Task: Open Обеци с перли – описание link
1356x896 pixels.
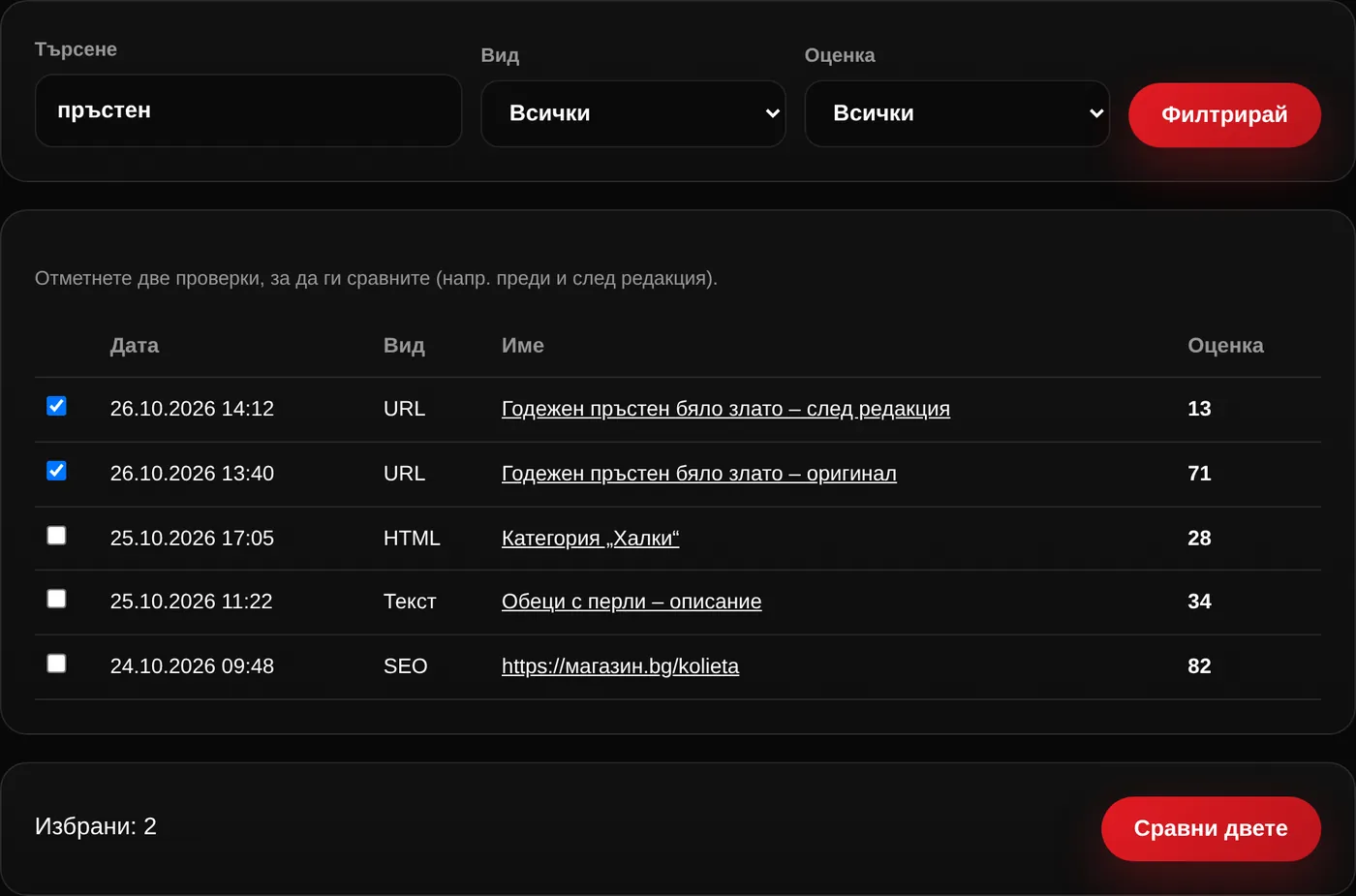Action: click(x=632, y=602)
